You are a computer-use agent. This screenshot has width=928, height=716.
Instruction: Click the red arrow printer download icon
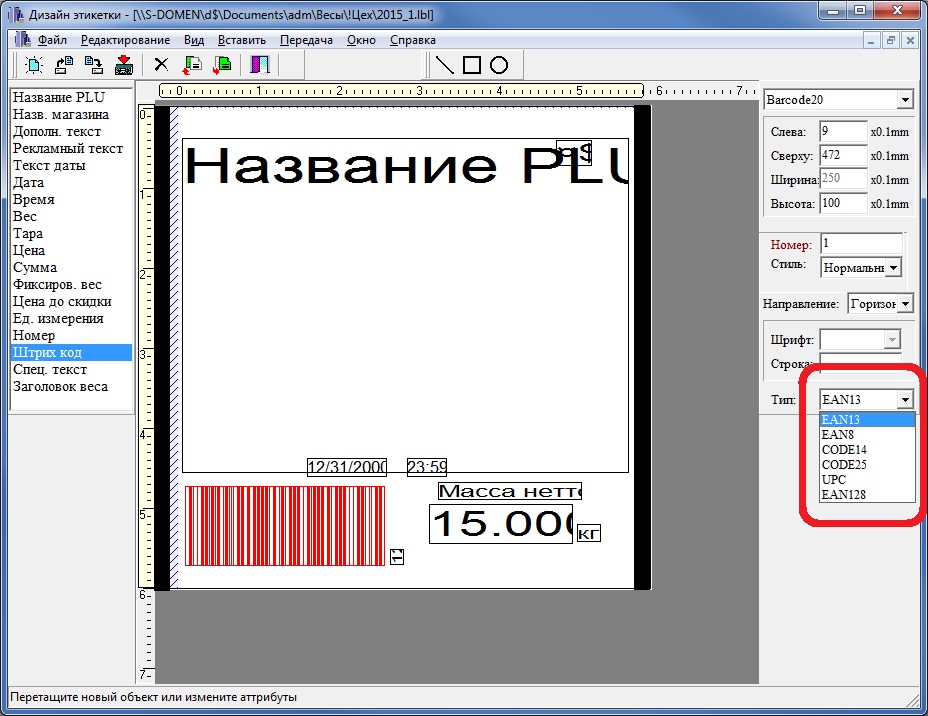pos(124,65)
